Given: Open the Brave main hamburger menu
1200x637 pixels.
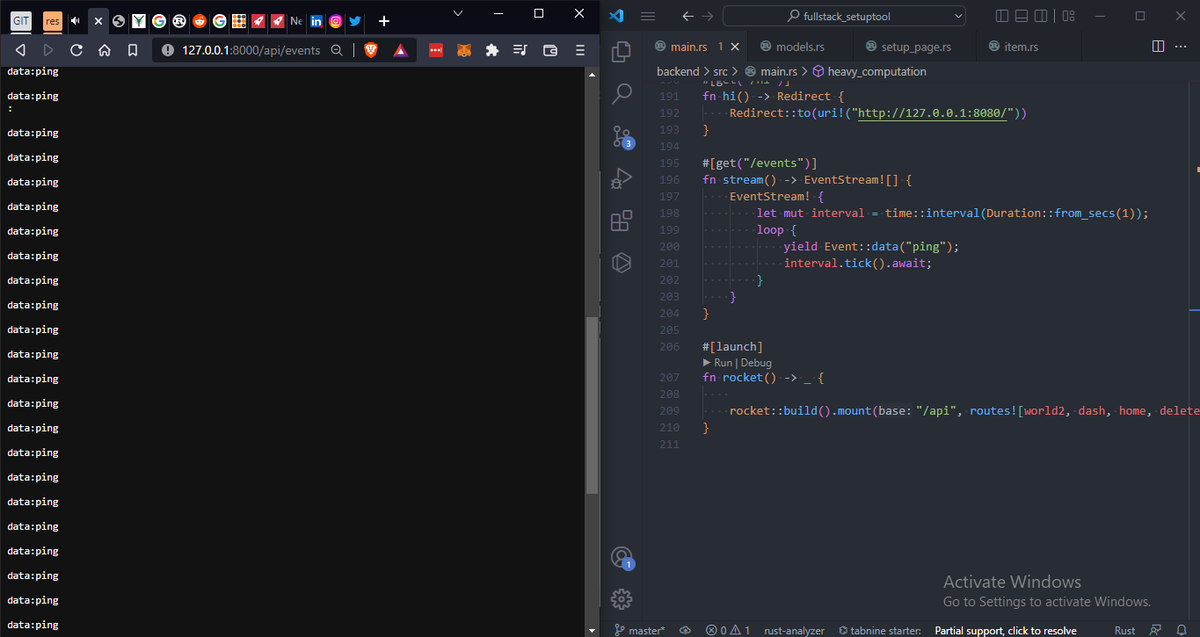Looking at the screenshot, I should click(580, 50).
